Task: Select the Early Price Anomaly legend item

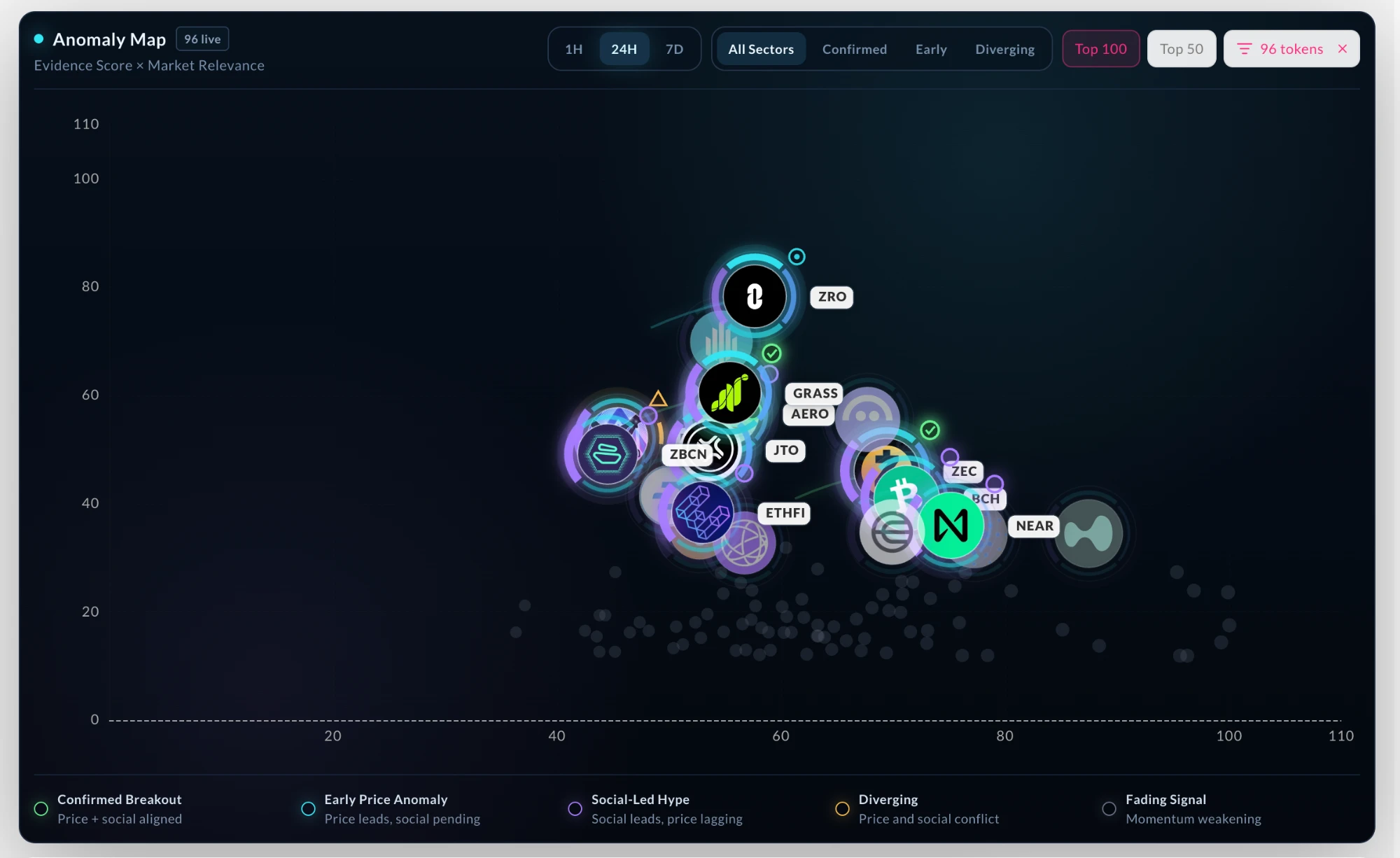Action: 391,808
